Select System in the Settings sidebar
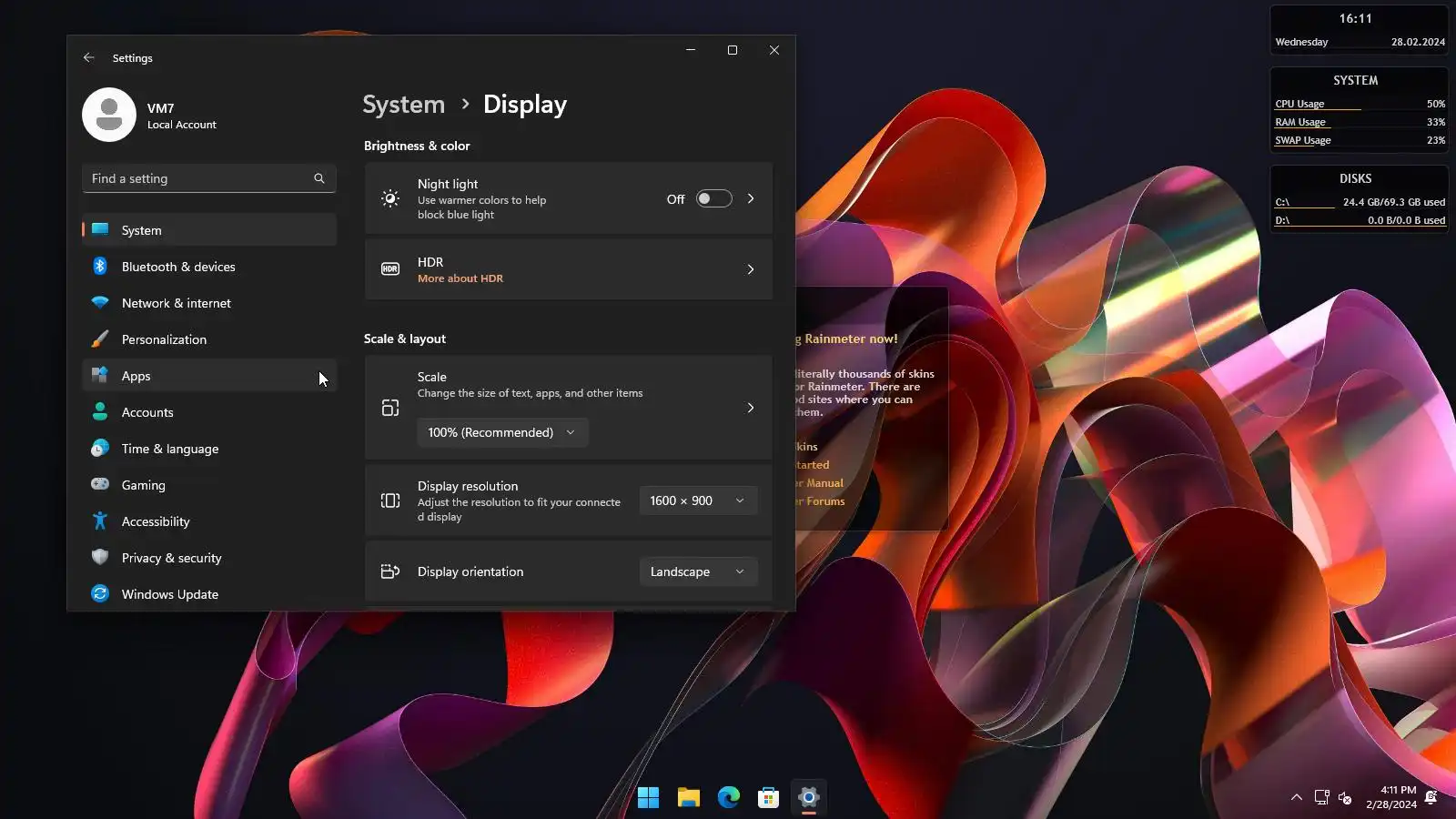The width and height of the screenshot is (1456, 819). click(x=209, y=229)
